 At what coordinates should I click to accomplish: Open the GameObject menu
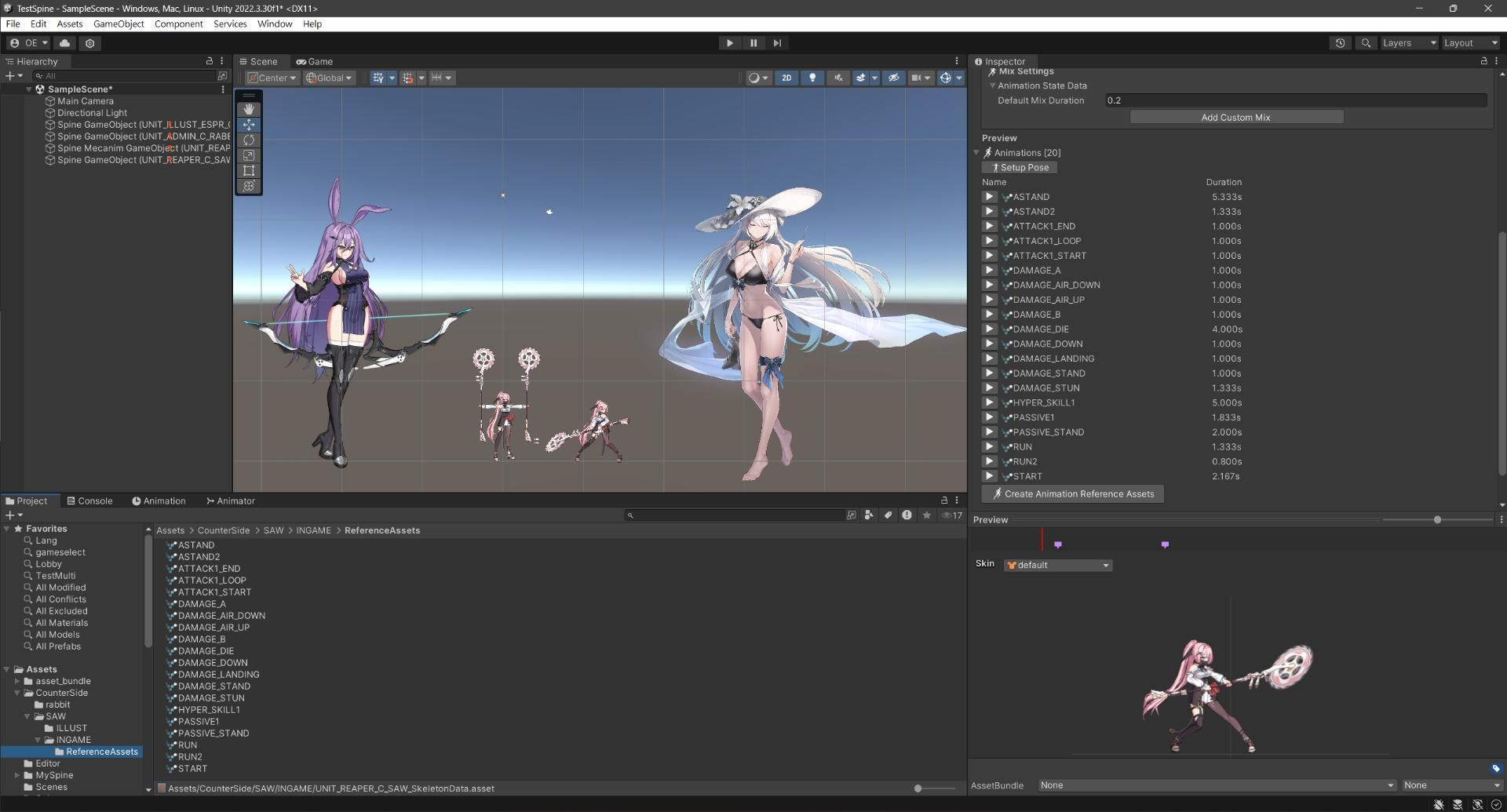coord(119,24)
